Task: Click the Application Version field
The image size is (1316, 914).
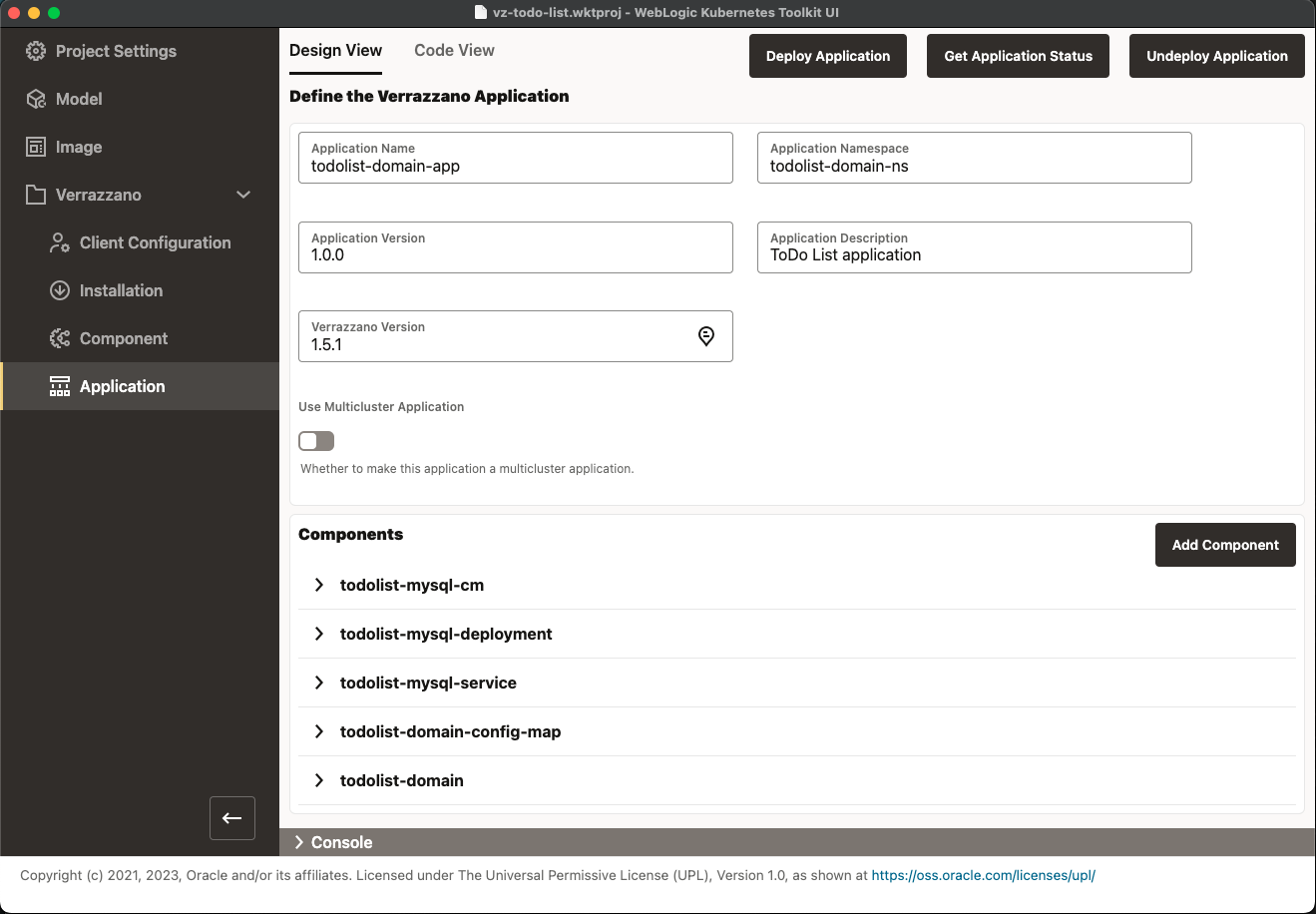Action: (516, 247)
